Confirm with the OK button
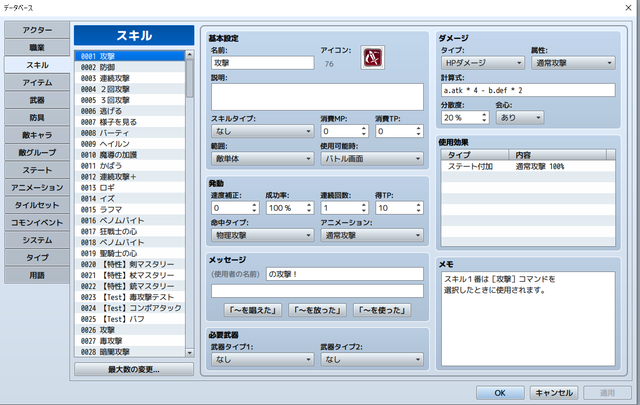Screen dimensions: 640x405 tap(500, 393)
